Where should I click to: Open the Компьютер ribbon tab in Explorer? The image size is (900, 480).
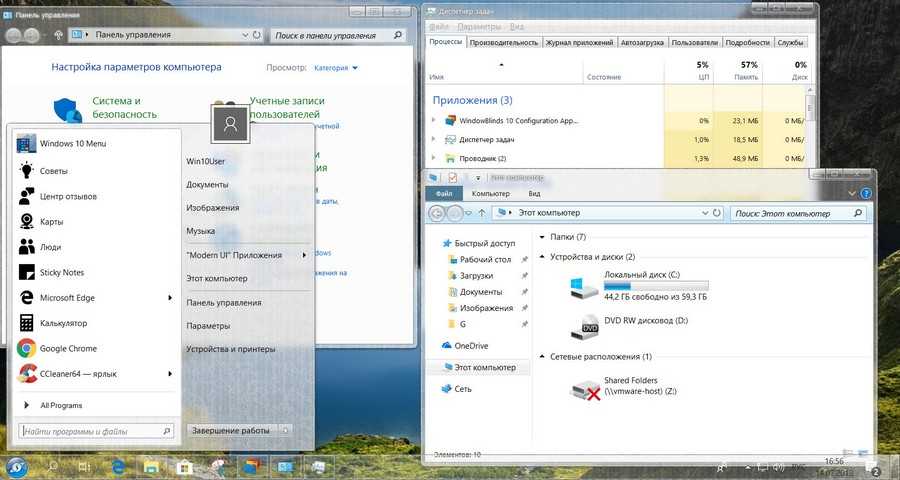pyautogui.click(x=491, y=193)
